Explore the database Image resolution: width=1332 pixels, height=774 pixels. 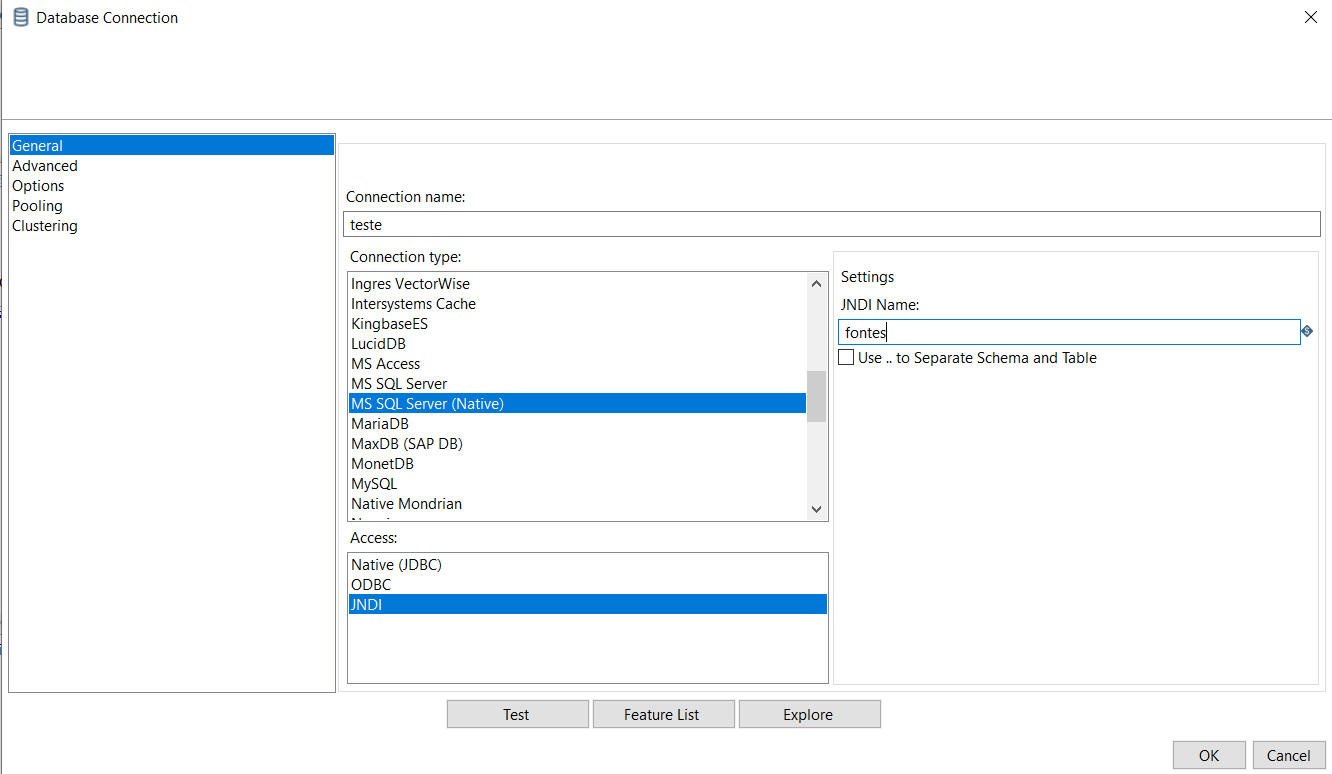pyautogui.click(x=809, y=714)
